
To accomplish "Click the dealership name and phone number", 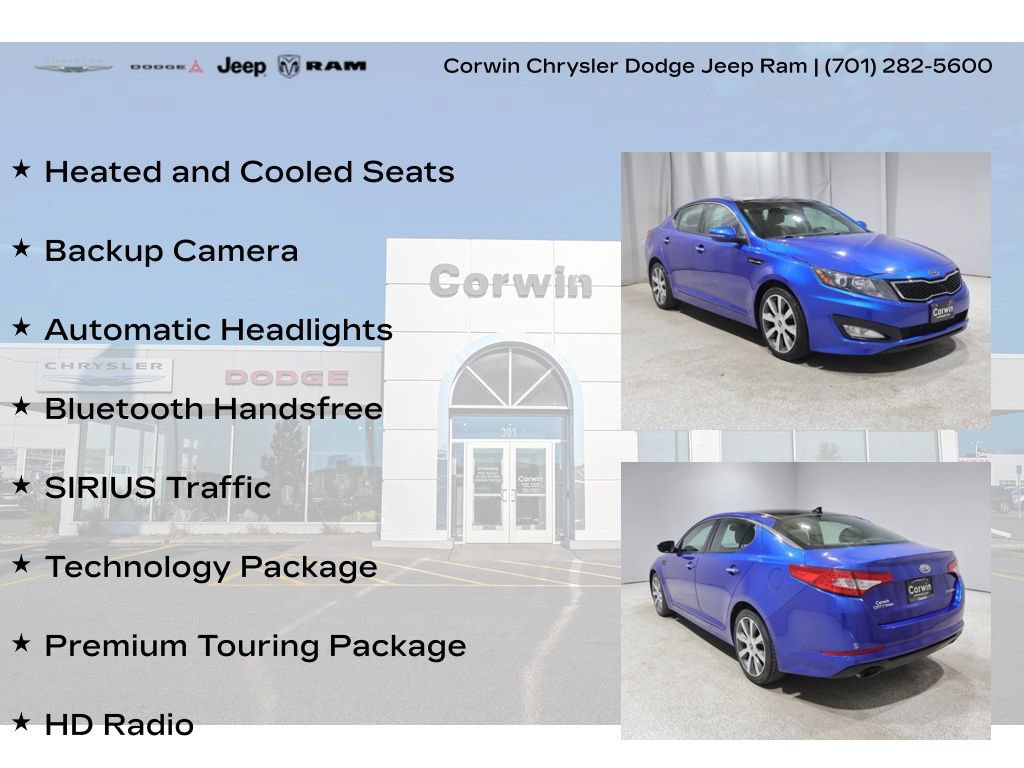I will 718,66.
